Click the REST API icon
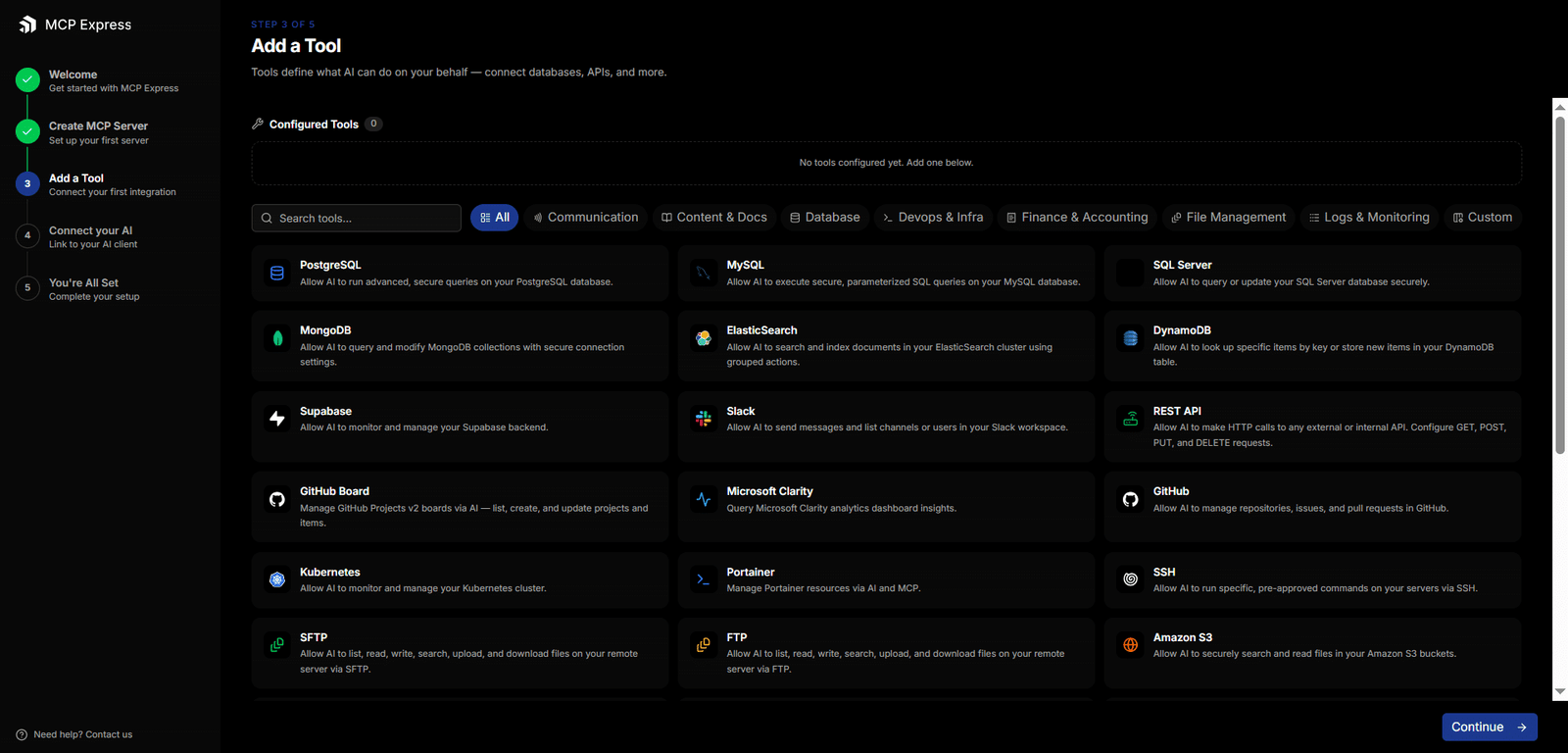 (1131, 419)
